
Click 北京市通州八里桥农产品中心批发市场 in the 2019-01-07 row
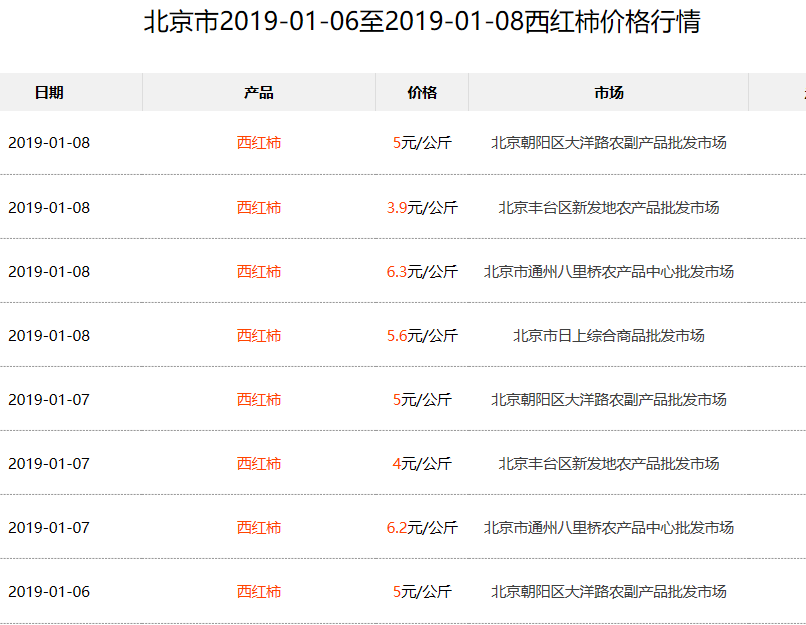(609, 527)
